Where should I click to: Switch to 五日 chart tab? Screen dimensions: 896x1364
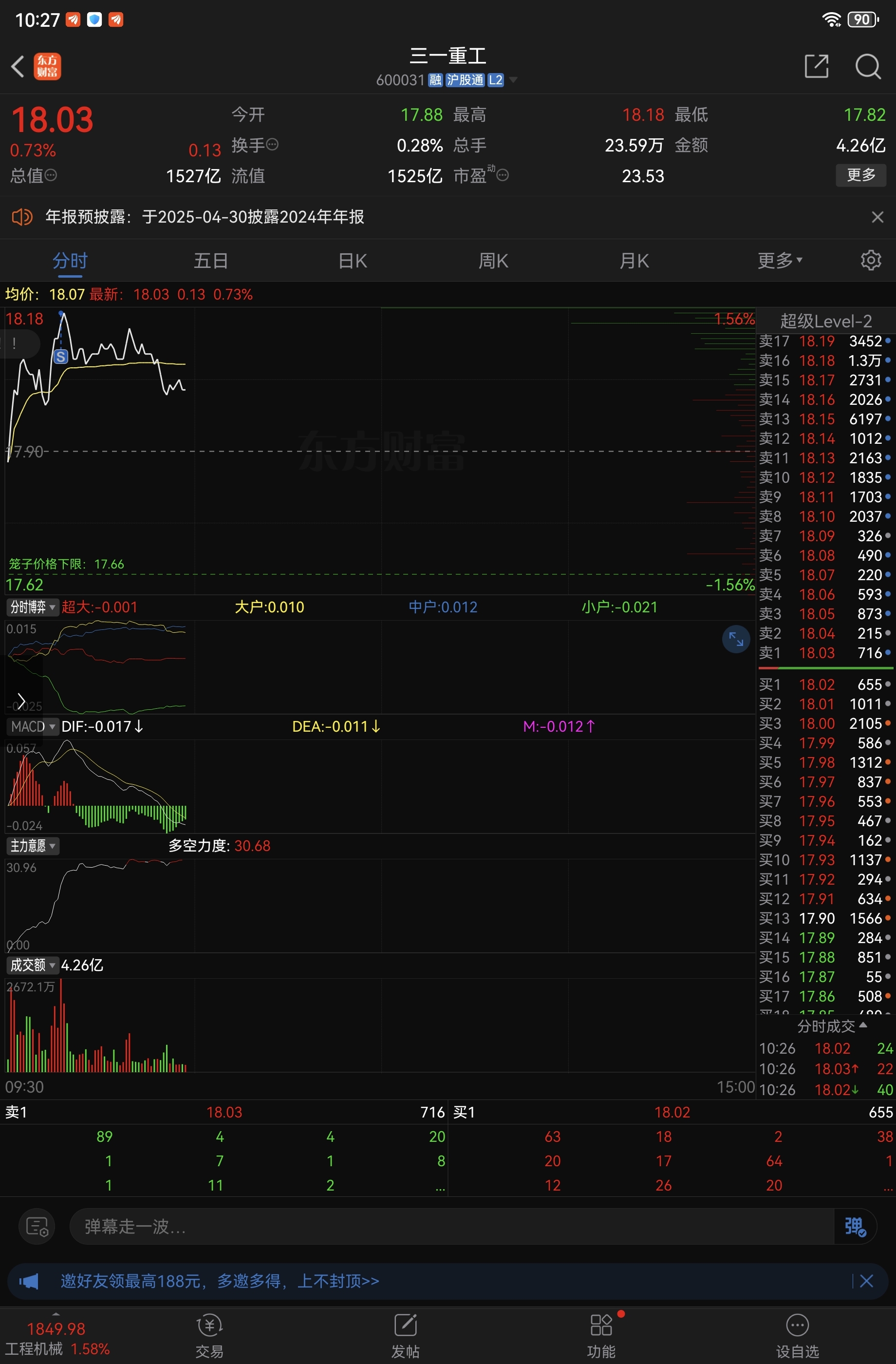[211, 261]
